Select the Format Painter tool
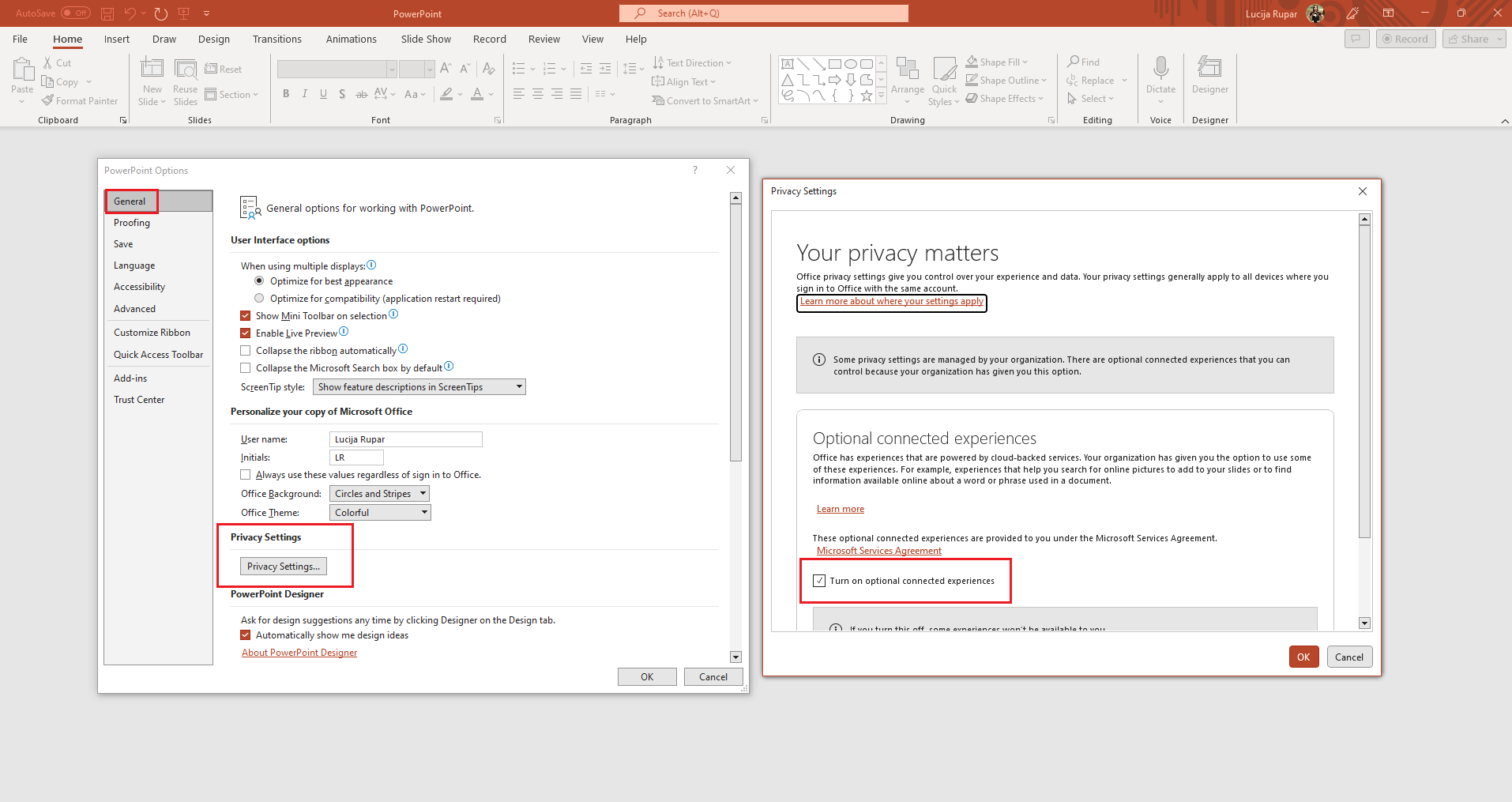Screen dimensions: 1512x802 click(x=80, y=100)
